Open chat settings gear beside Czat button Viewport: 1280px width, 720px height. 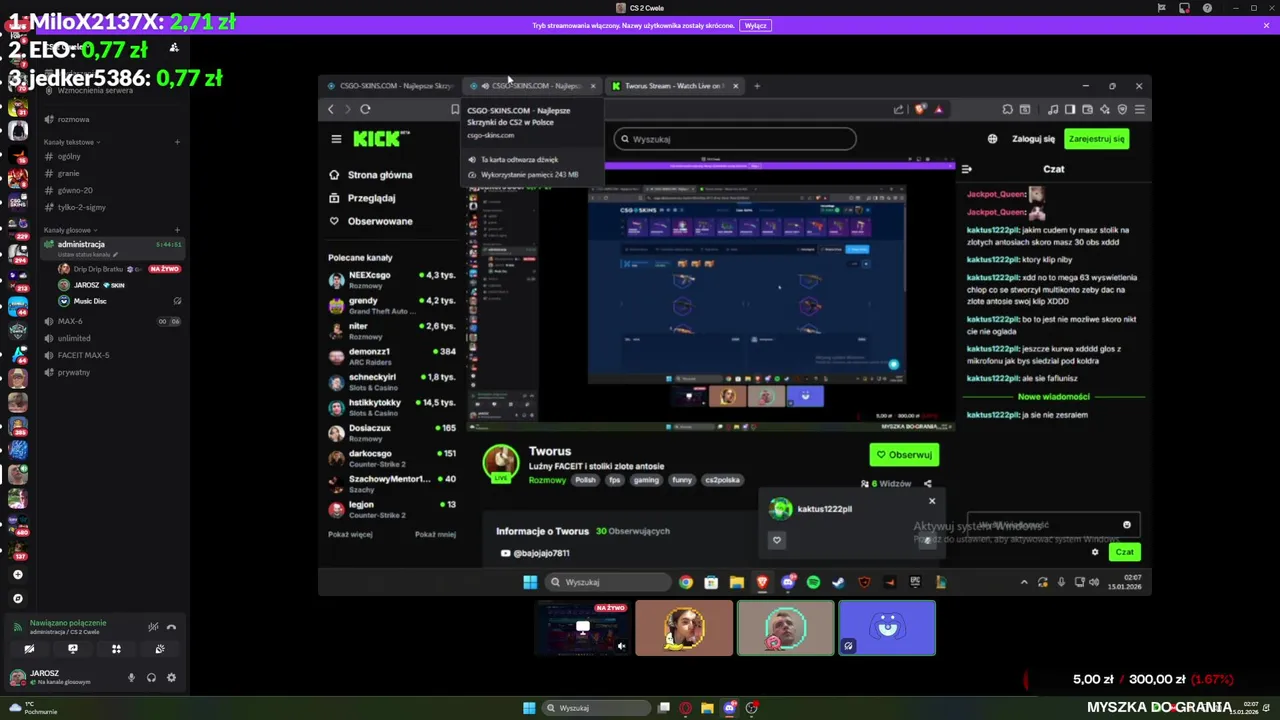tap(1095, 552)
